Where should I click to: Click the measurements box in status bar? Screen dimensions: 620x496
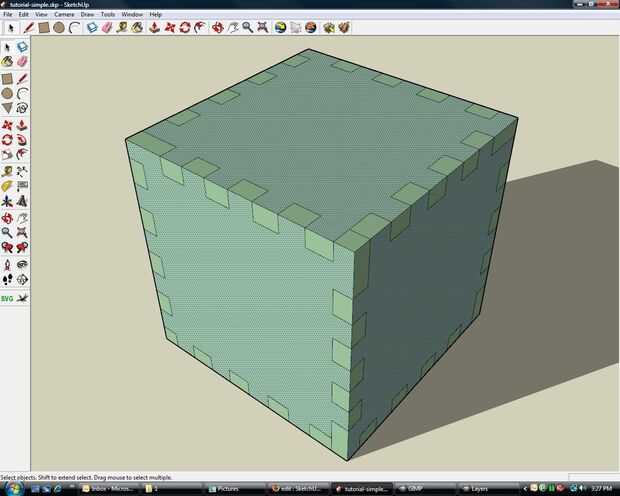click(x=594, y=477)
